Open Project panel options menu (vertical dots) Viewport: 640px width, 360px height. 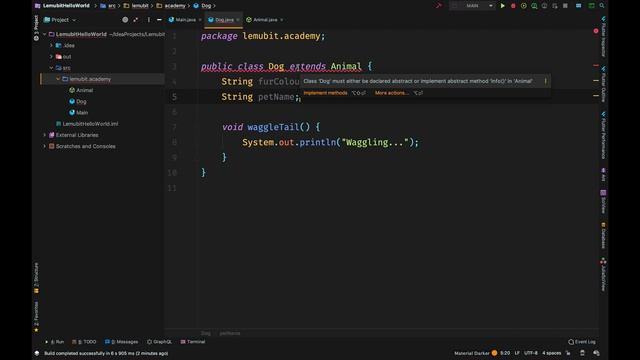[149, 20]
